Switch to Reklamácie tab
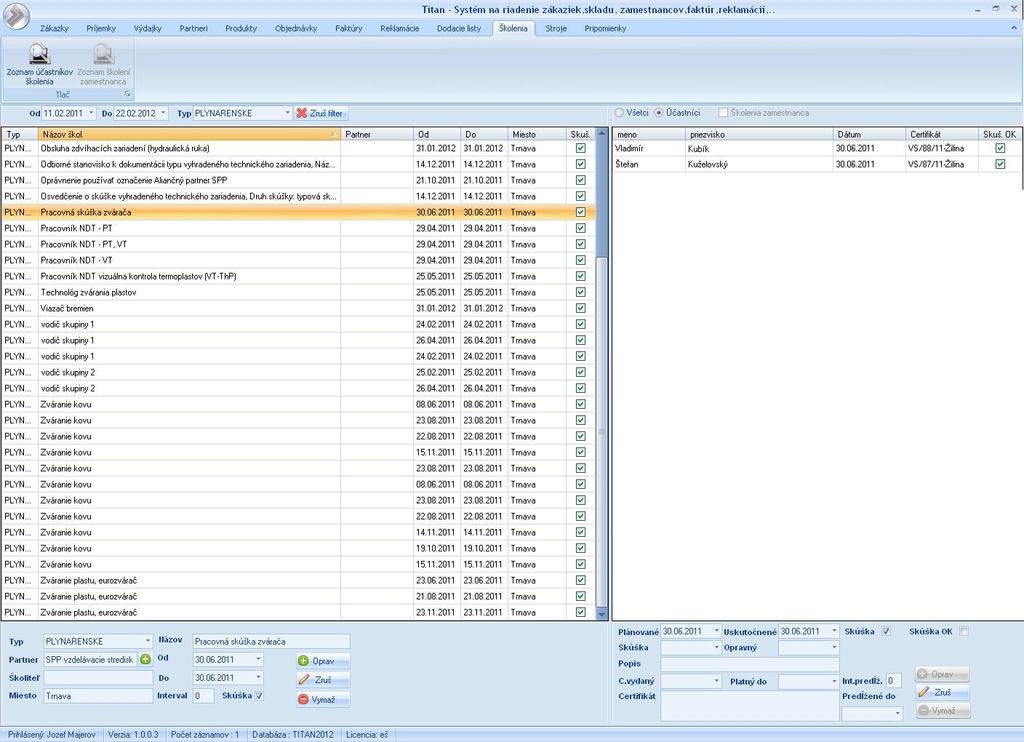This screenshot has width=1024, height=742. click(x=400, y=28)
